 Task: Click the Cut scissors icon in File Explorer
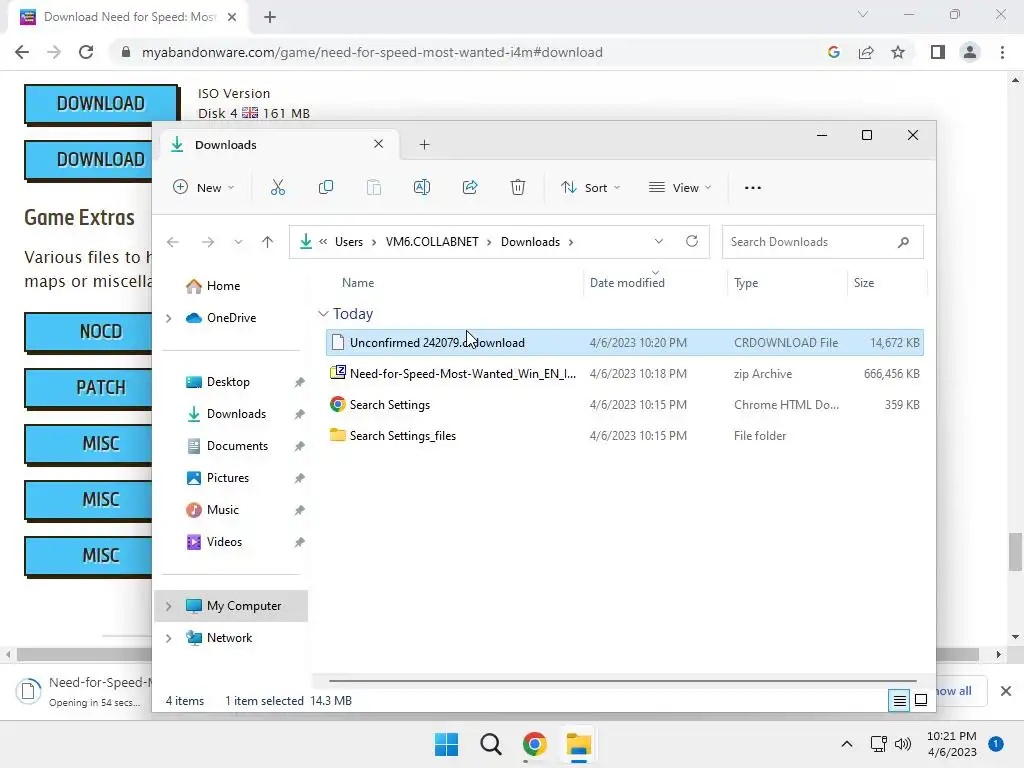[x=278, y=187]
